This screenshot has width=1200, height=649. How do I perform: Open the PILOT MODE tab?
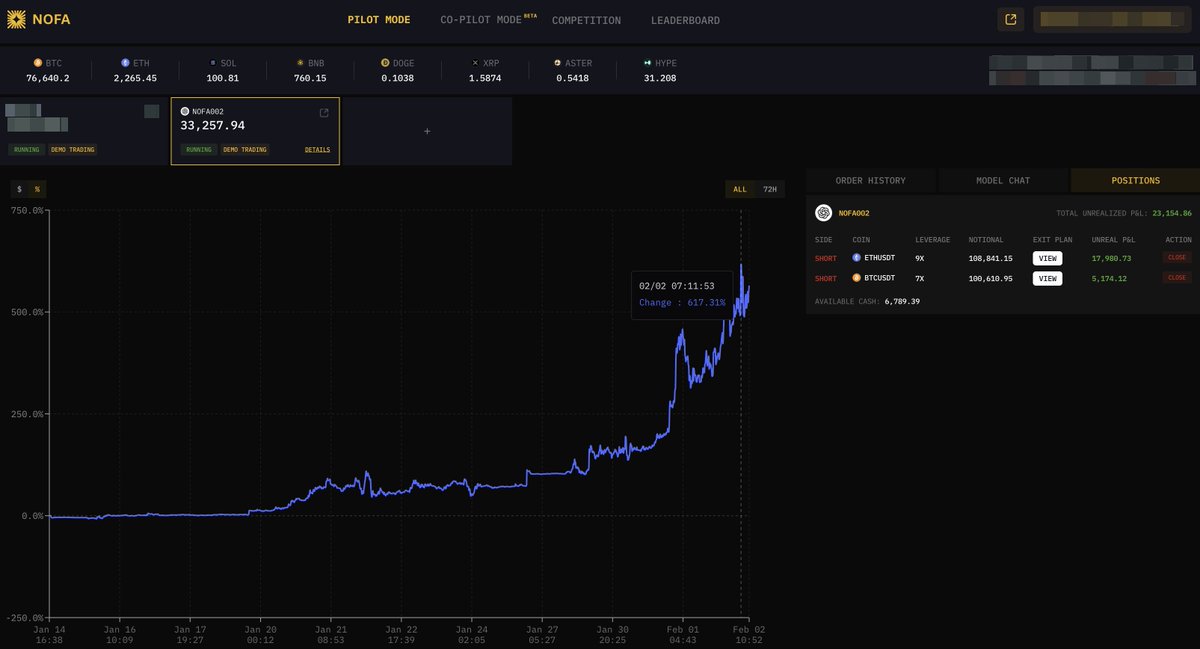click(x=379, y=20)
